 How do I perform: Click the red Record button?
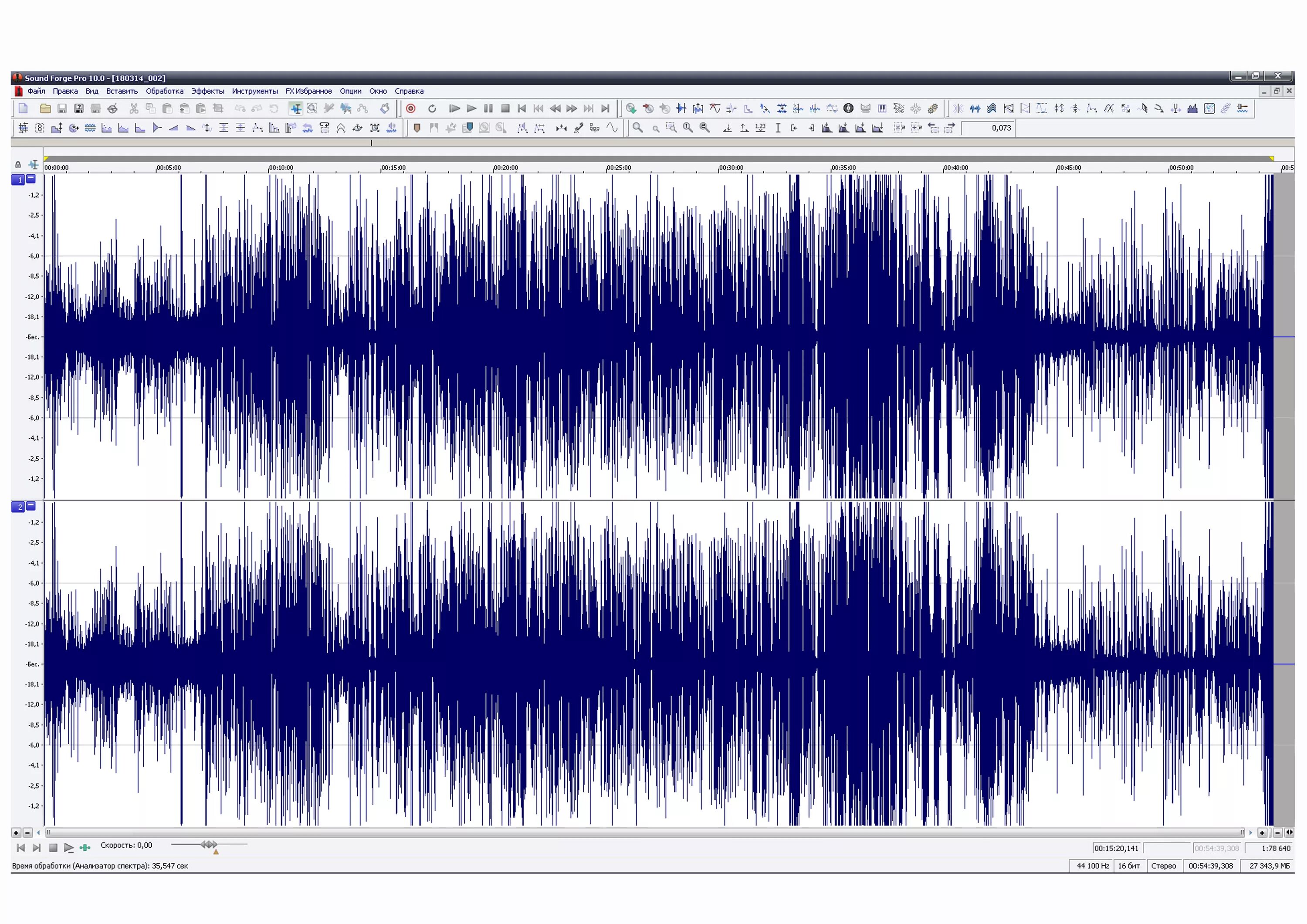click(410, 108)
